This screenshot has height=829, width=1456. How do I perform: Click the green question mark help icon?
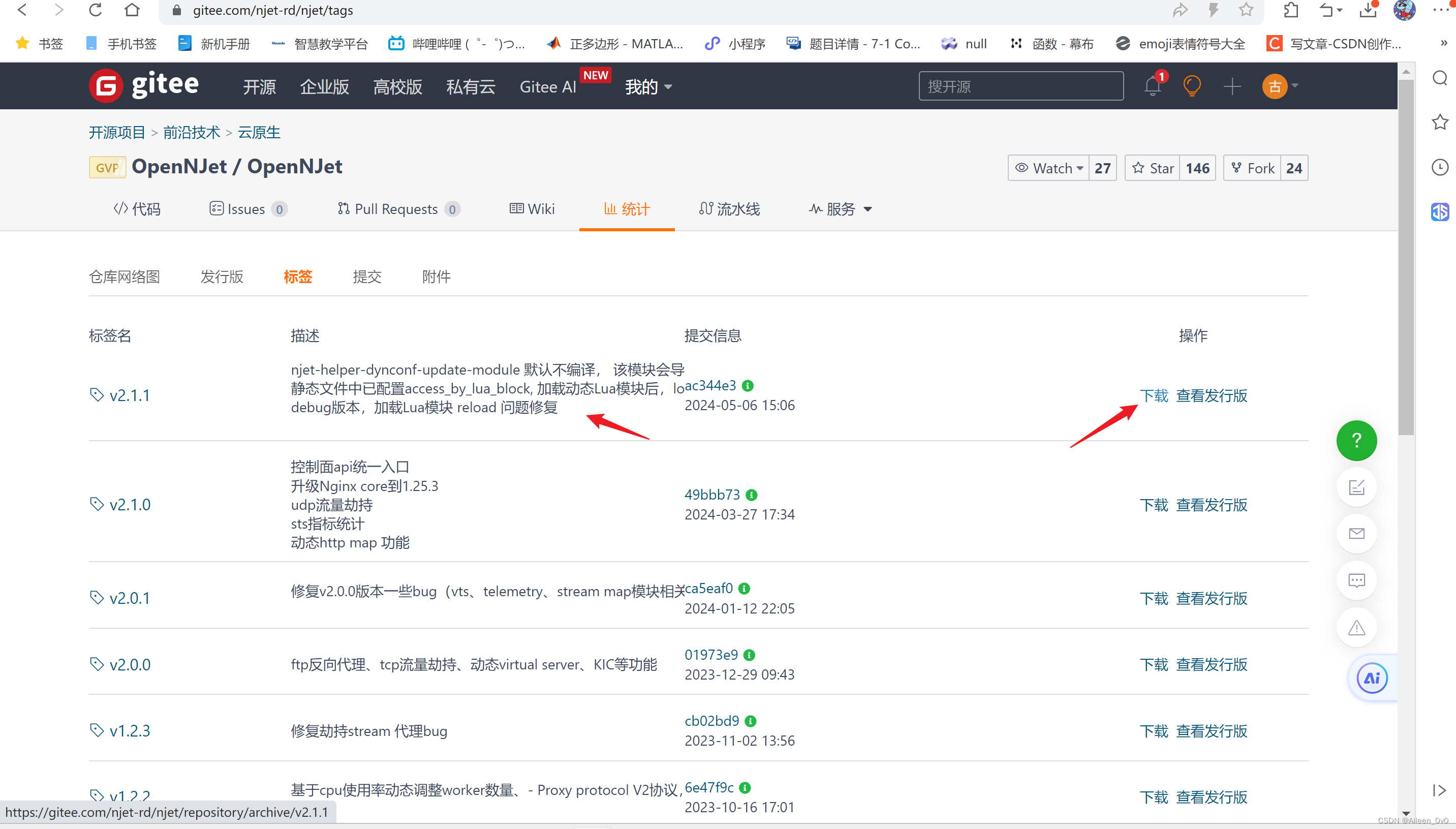coord(1357,441)
